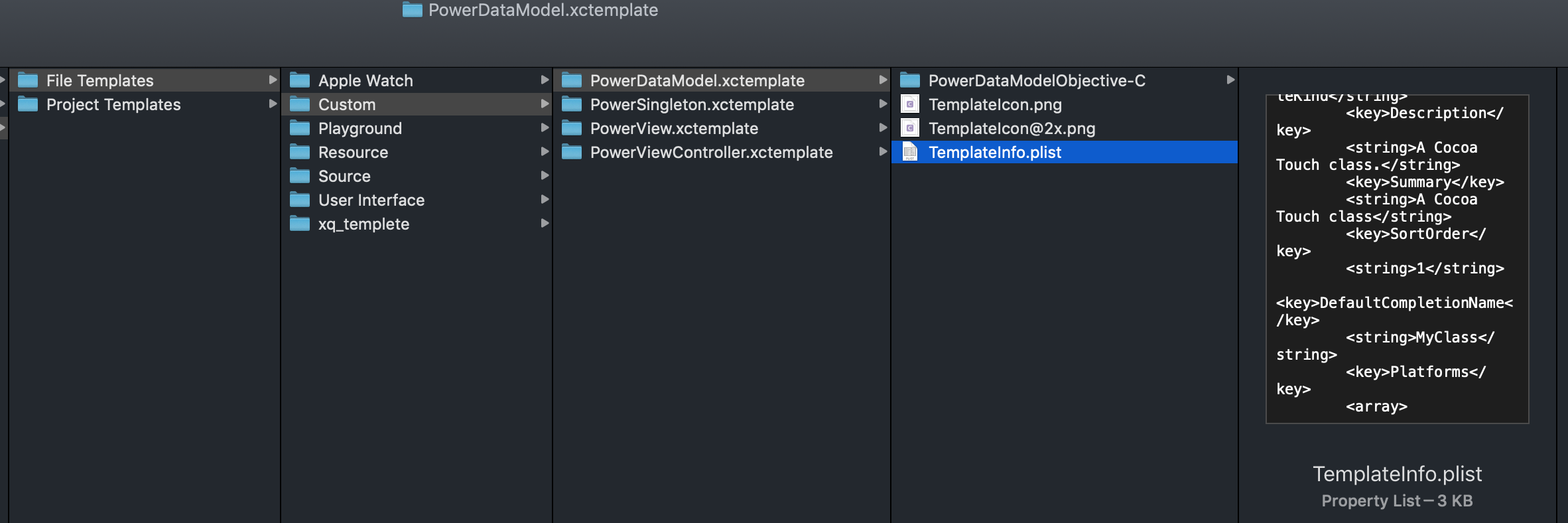The image size is (1568, 523).
Task: Click TemplateInfo.plist title under preview
Action: click(1397, 474)
